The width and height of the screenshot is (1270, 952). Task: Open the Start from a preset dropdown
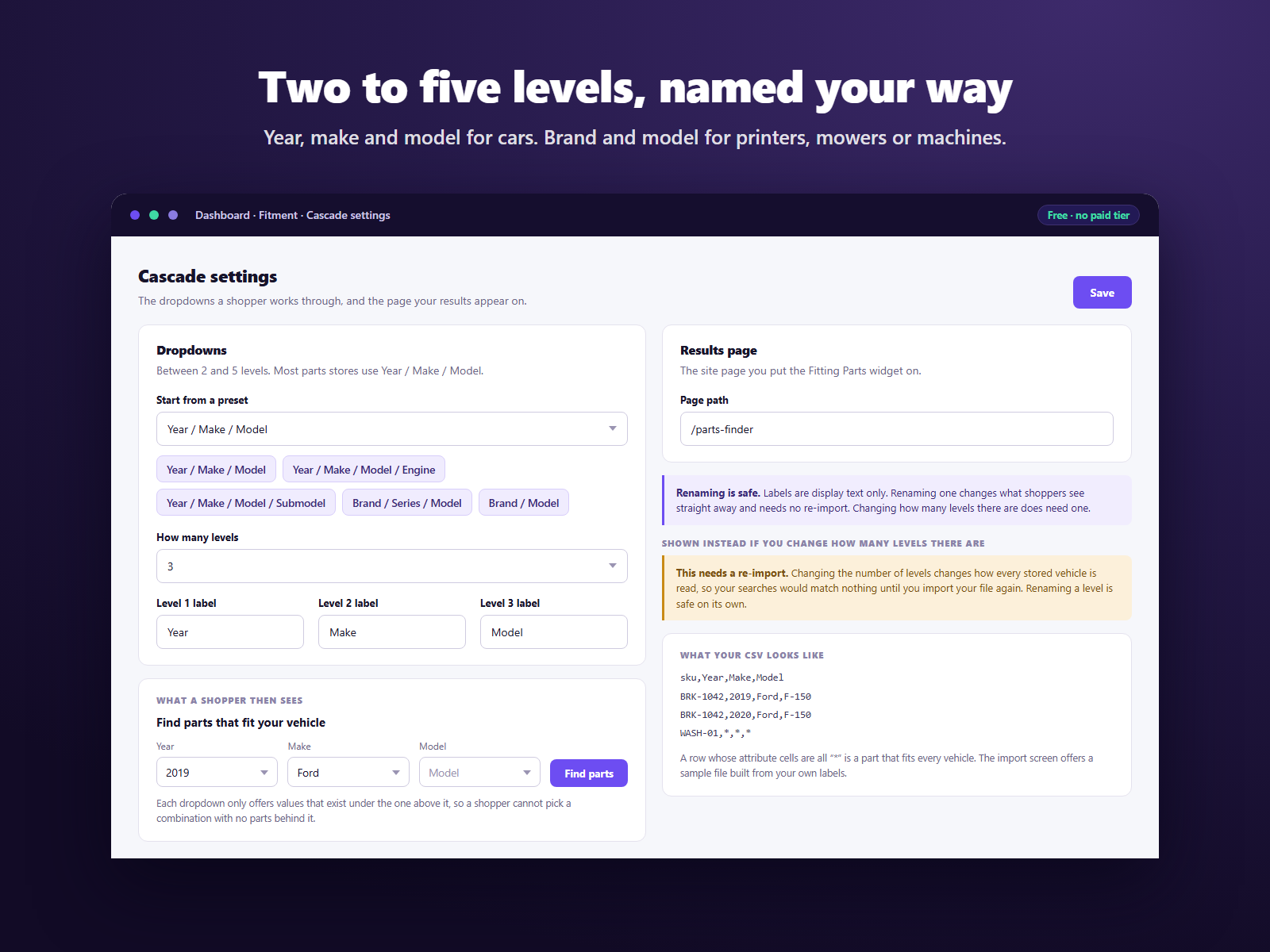[392, 429]
